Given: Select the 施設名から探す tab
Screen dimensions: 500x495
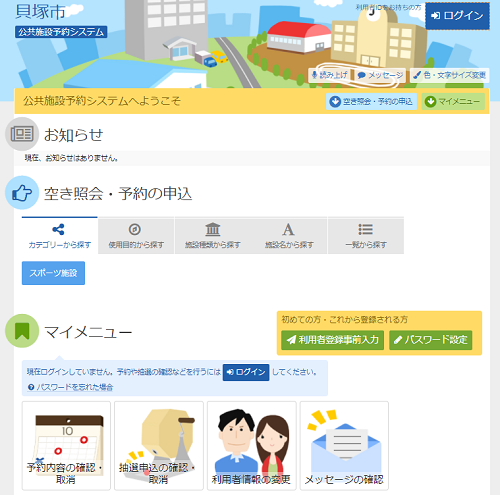Looking at the screenshot, I should point(289,235).
